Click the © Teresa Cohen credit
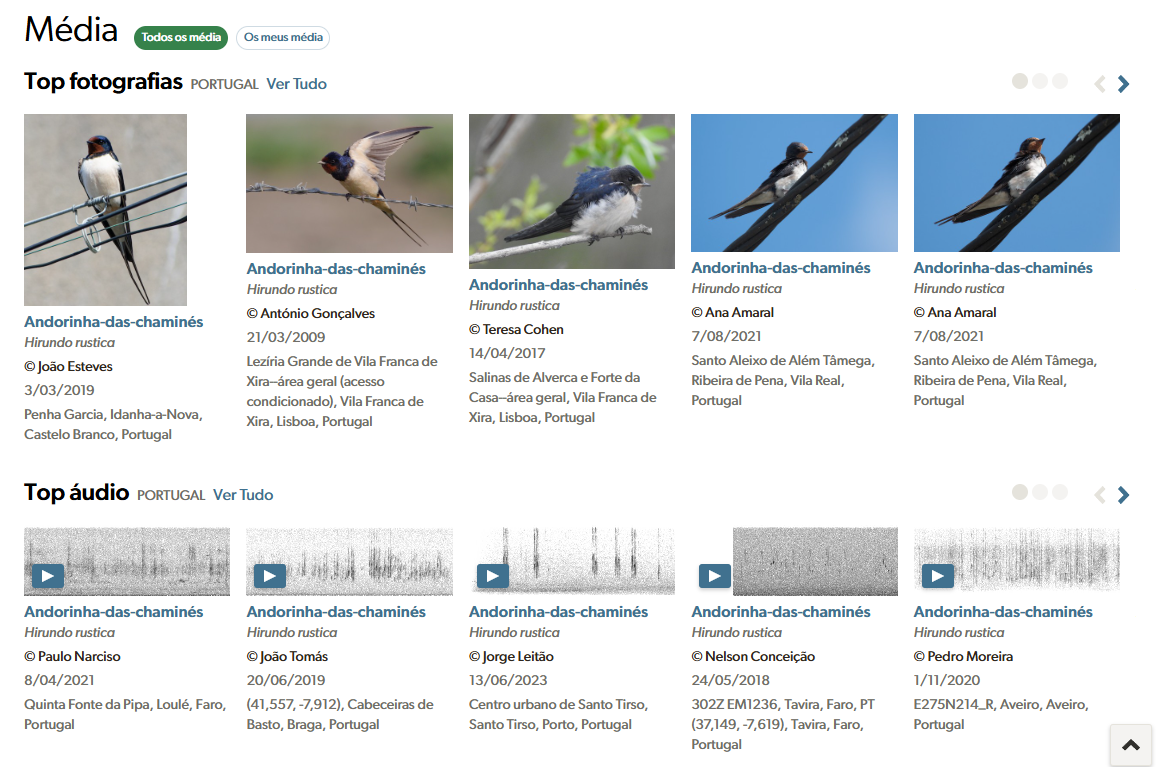The height and width of the screenshot is (767, 1156). pos(516,330)
